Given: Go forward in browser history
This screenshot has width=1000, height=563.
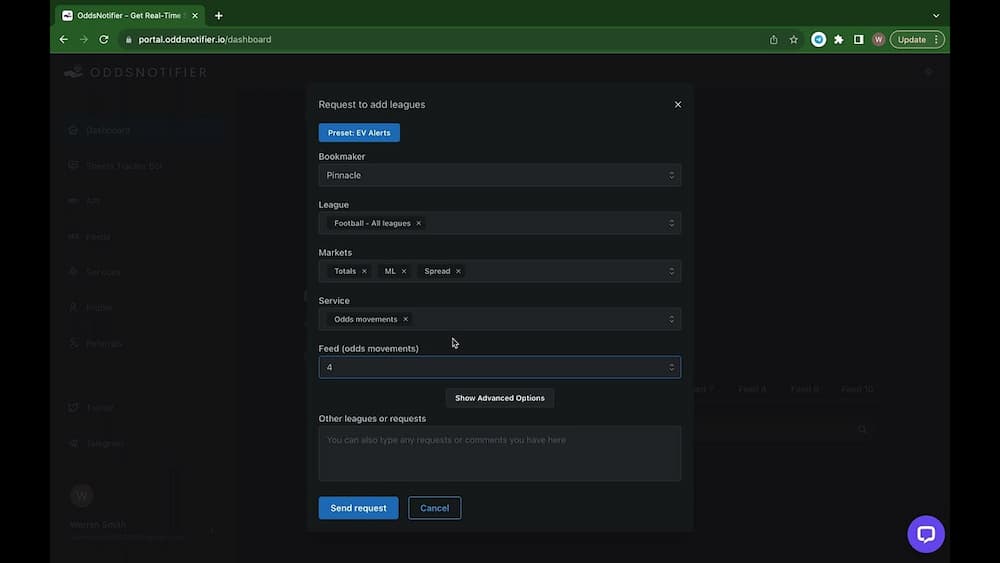Looking at the screenshot, I should (x=84, y=40).
